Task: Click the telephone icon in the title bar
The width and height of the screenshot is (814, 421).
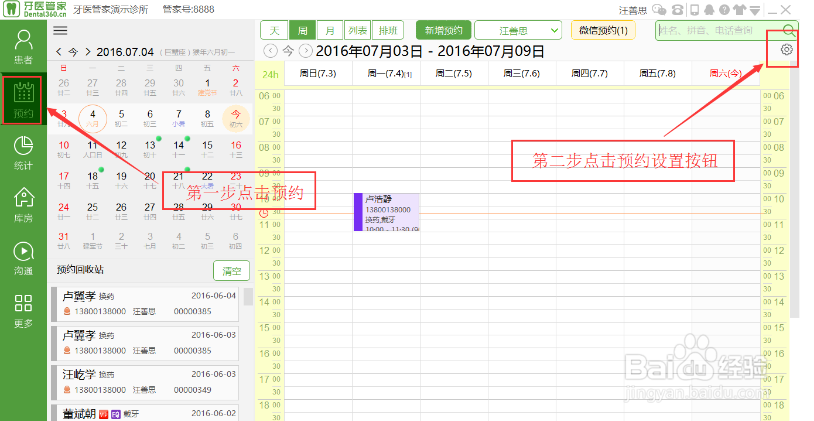Action: point(677,9)
